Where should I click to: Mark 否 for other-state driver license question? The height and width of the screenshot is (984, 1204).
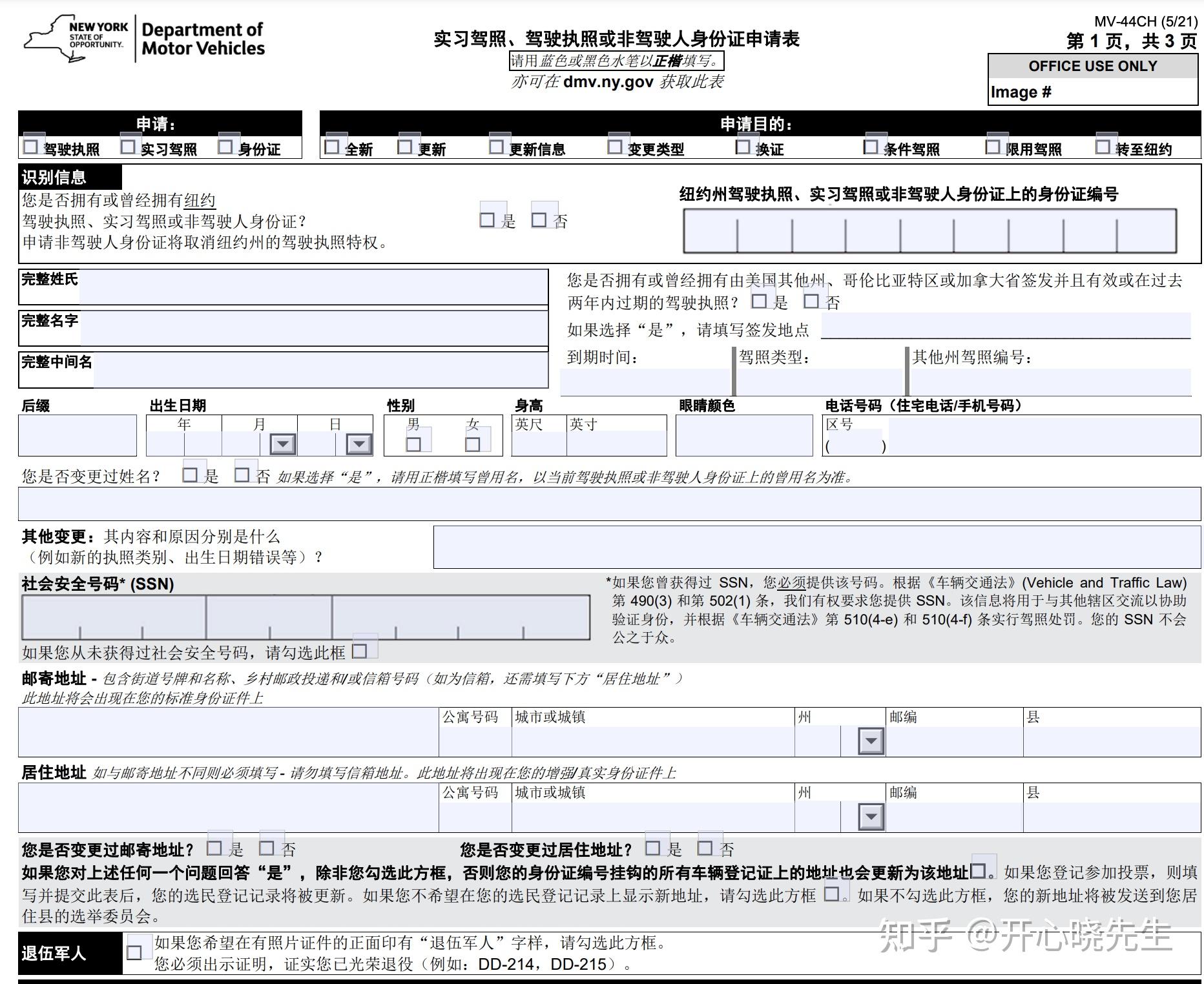(811, 301)
